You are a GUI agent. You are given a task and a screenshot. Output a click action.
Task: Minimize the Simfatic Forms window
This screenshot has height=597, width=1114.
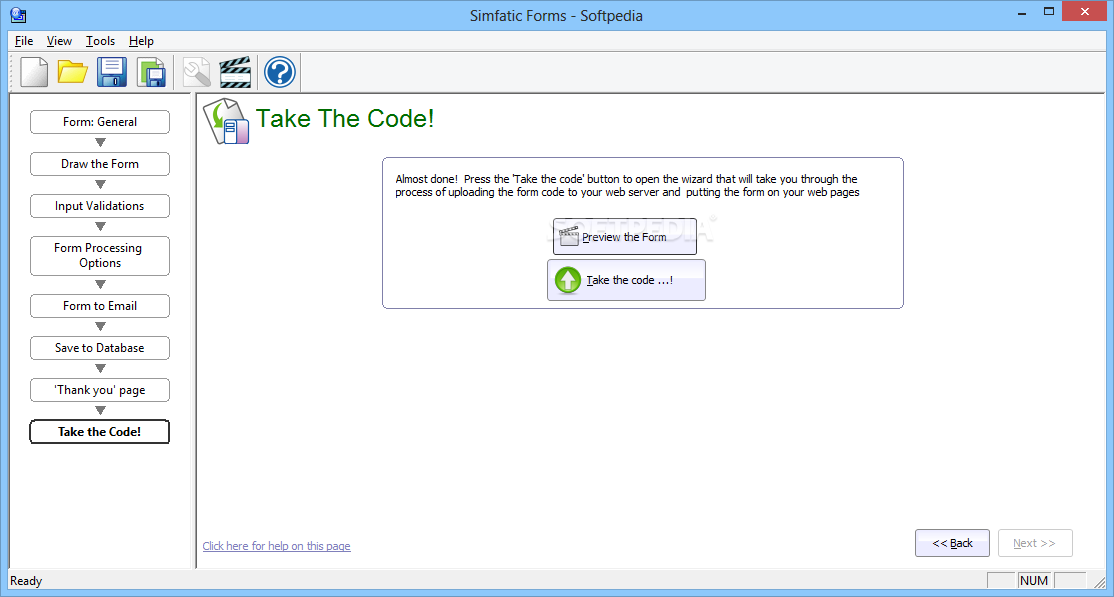(1021, 12)
